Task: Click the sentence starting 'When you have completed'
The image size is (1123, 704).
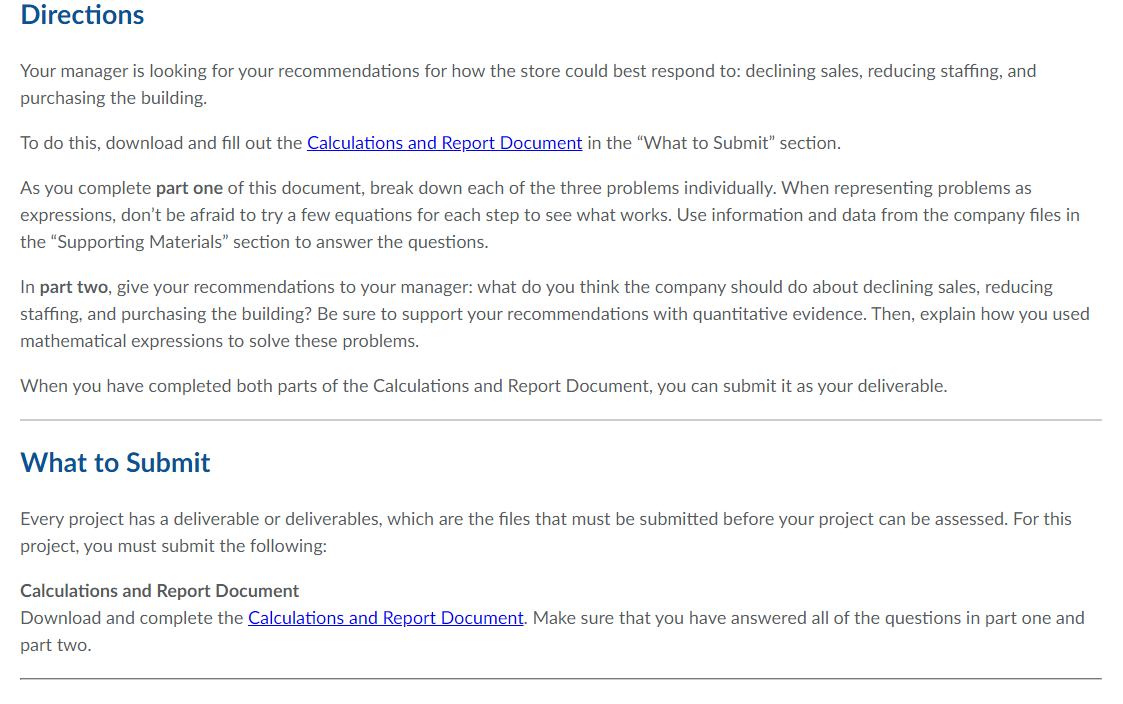Action: [483, 386]
